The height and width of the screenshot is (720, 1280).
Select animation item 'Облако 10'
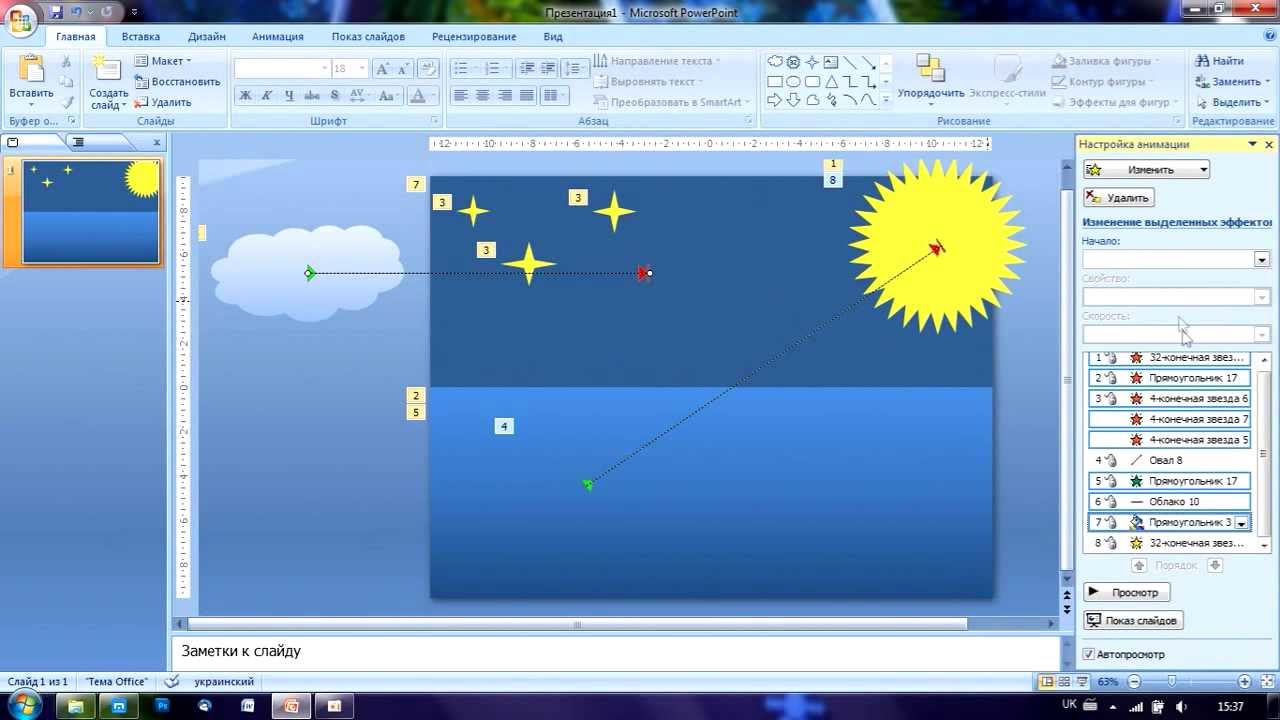[x=1169, y=502]
